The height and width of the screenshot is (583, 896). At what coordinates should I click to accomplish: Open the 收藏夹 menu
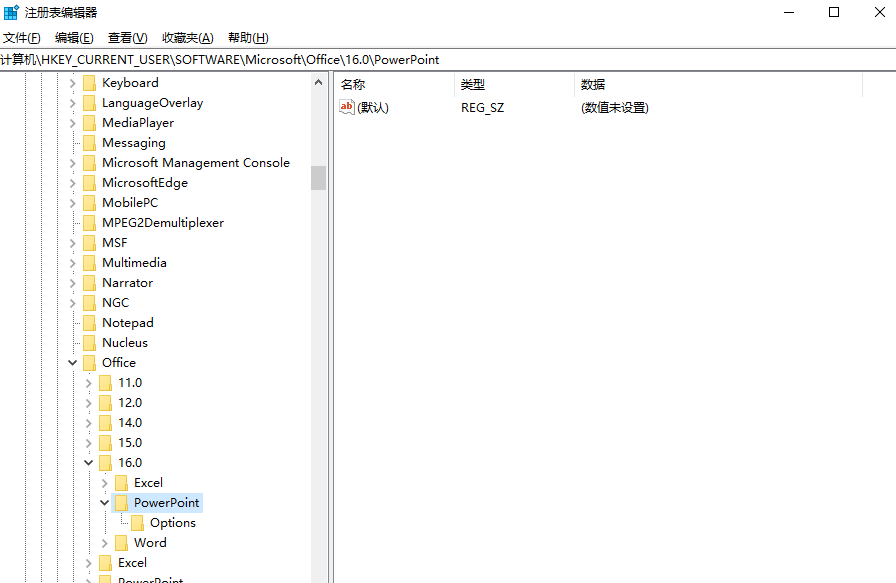pyautogui.click(x=186, y=37)
